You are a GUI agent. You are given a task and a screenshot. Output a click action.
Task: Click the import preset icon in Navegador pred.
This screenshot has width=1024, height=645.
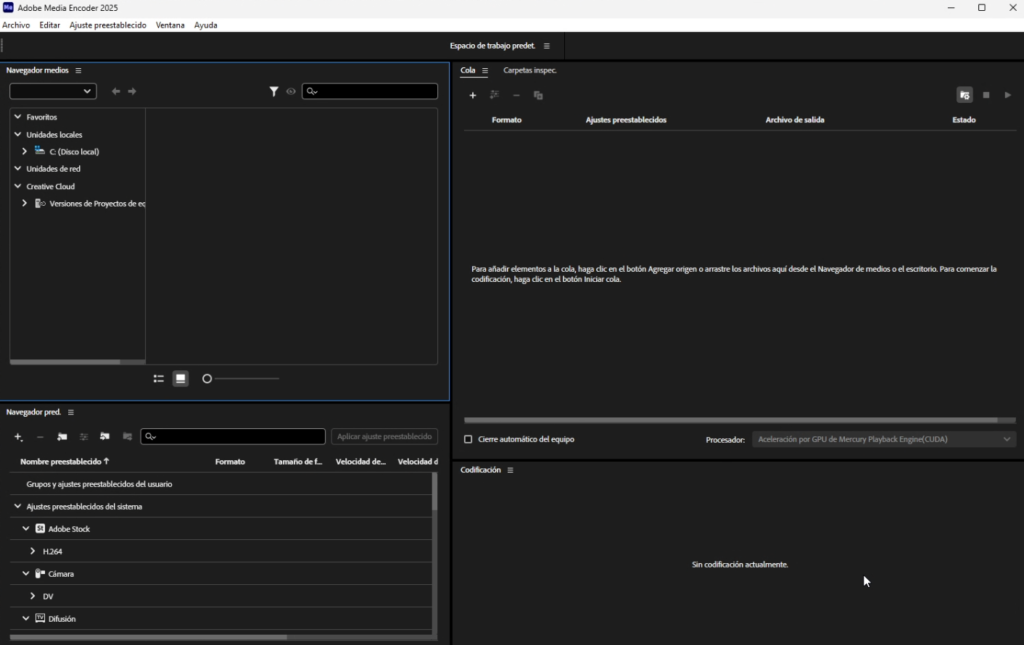tap(105, 437)
